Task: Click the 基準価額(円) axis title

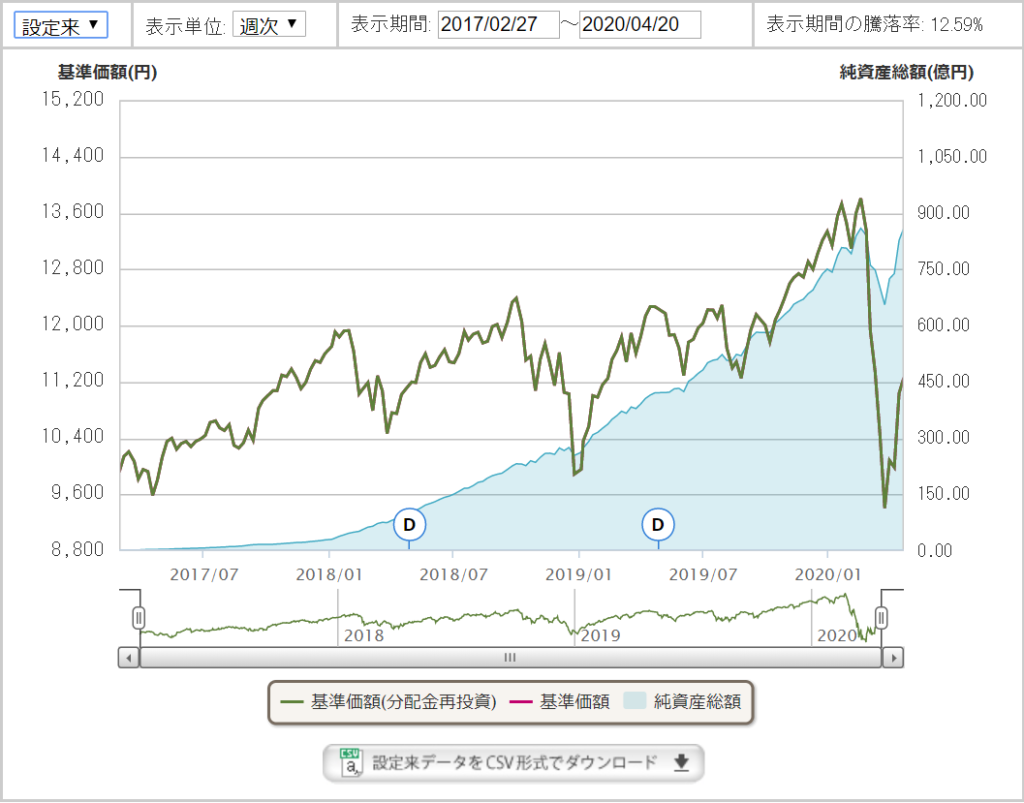Action: pos(107,72)
